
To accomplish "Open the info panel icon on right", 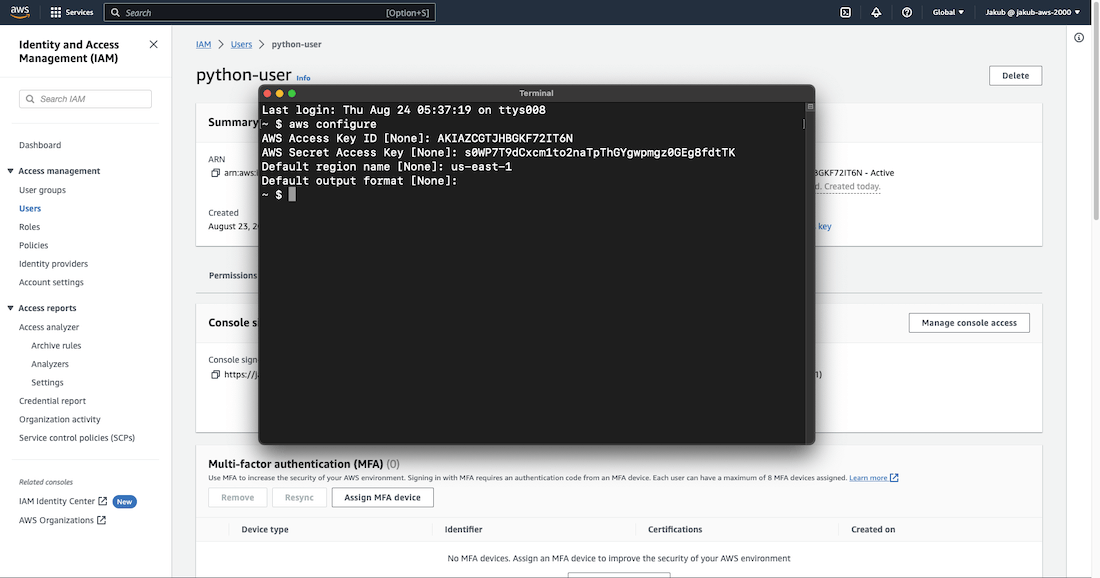I will pyautogui.click(x=1079, y=38).
